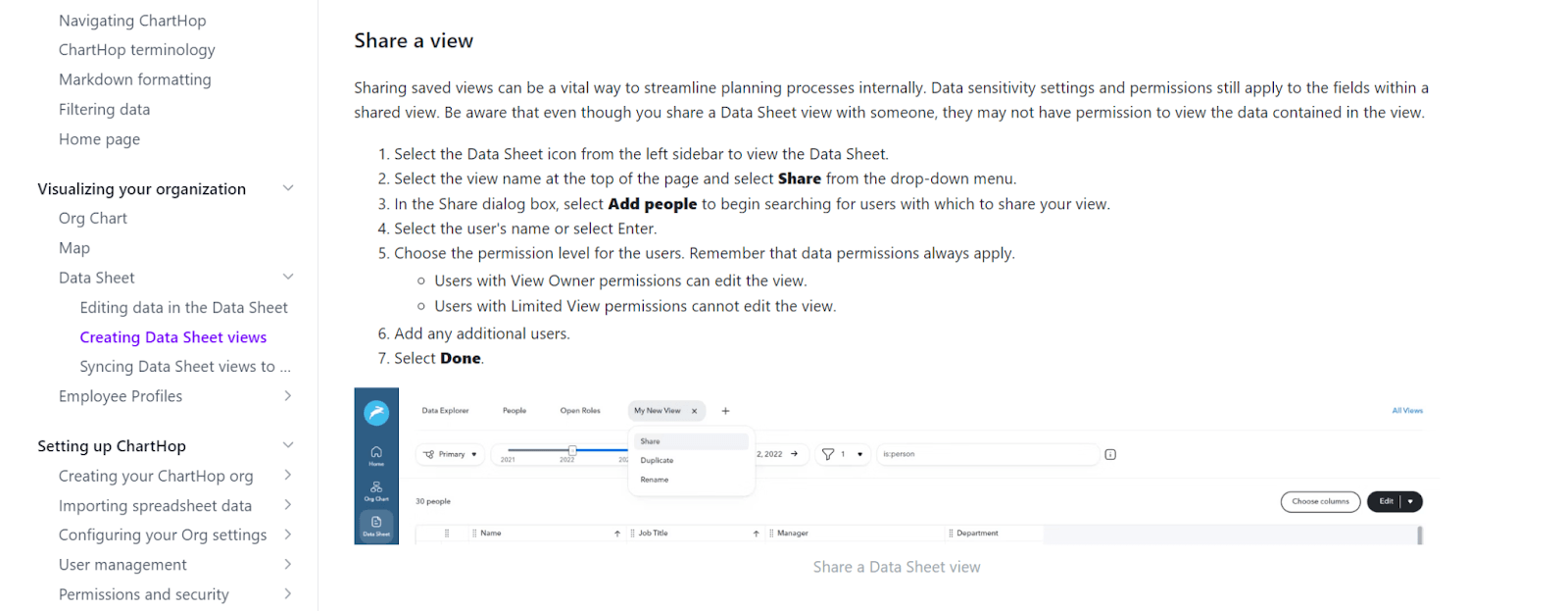The width and height of the screenshot is (1568, 611).
Task: Click the Department column header
Action: pos(977,534)
